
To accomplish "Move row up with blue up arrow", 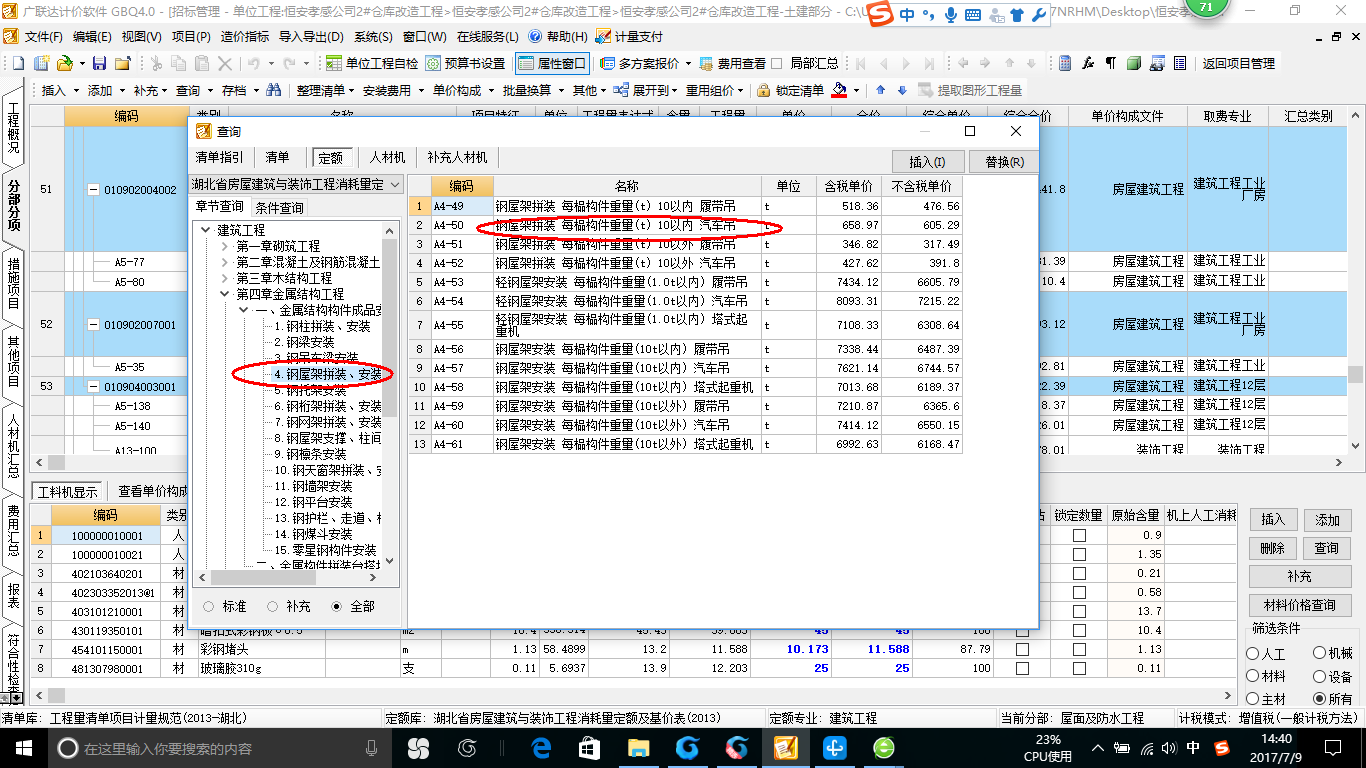I will (x=881, y=90).
